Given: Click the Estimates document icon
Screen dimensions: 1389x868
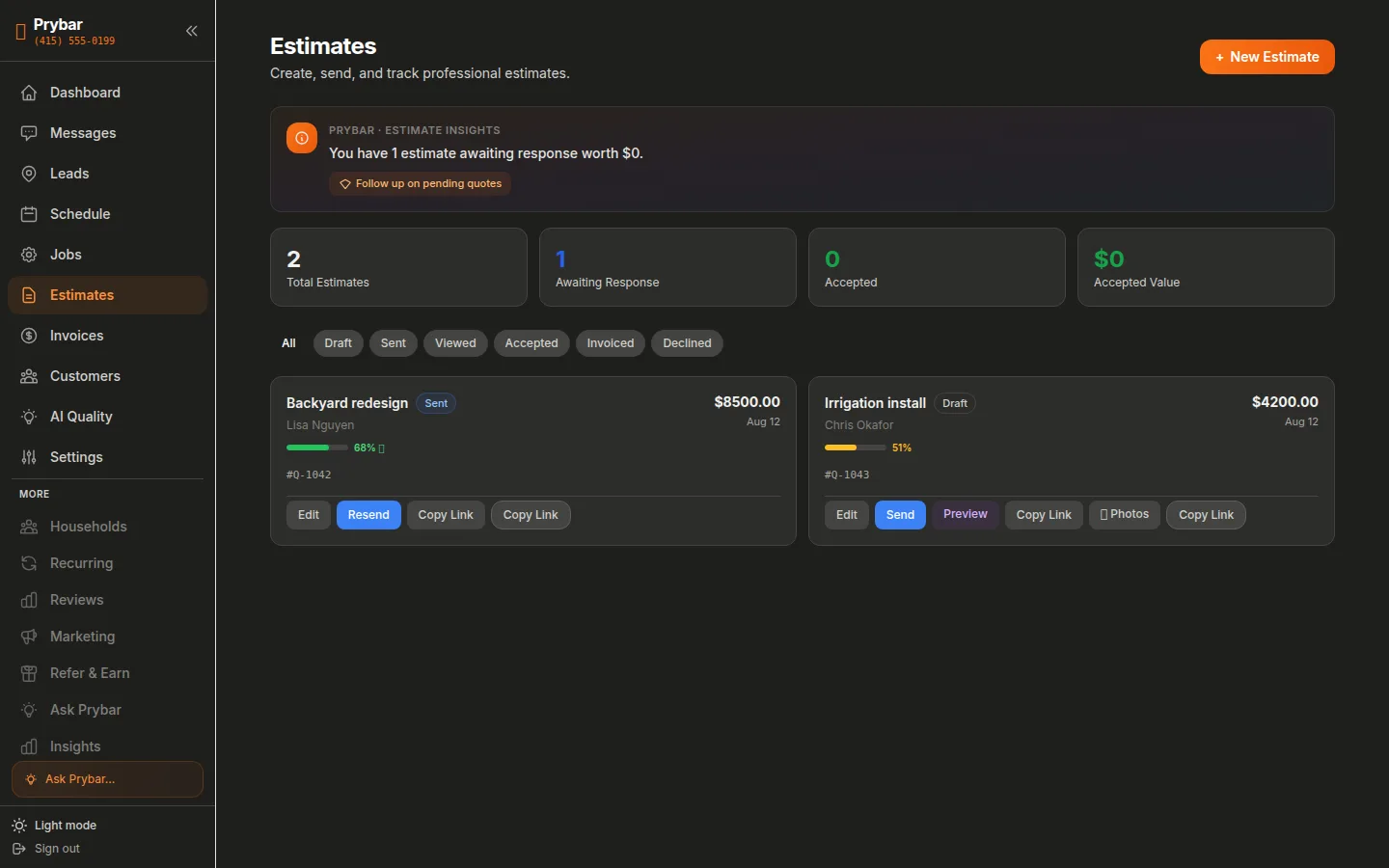Looking at the screenshot, I should click(29, 295).
